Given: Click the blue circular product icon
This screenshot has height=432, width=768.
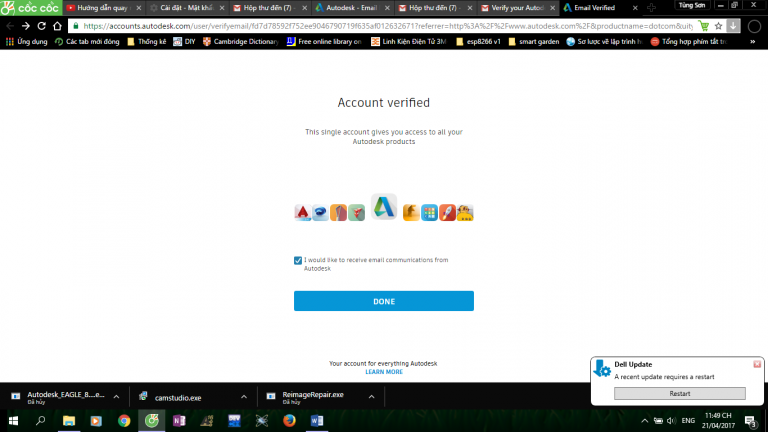Looking at the screenshot, I should coord(320,213).
